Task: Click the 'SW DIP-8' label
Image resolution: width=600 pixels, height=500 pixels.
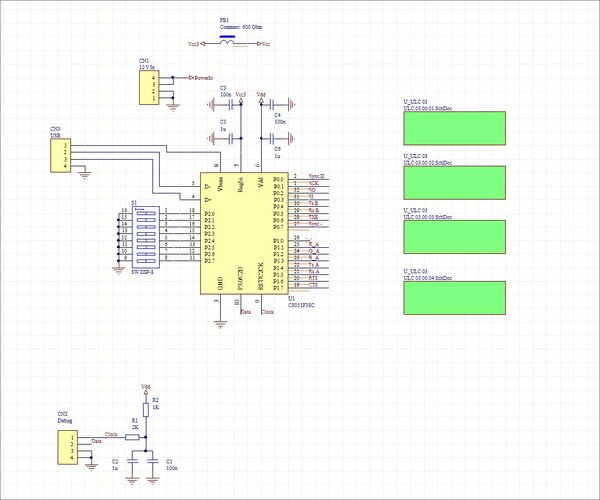Action: click(142, 272)
